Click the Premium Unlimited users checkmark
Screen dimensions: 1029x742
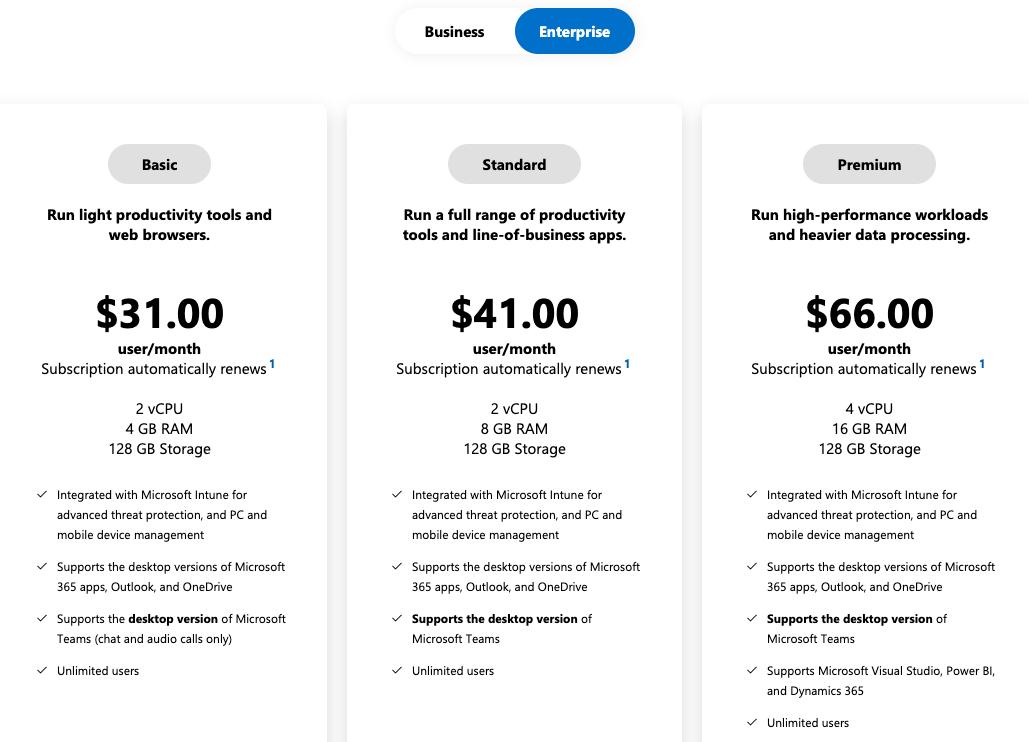coord(752,722)
